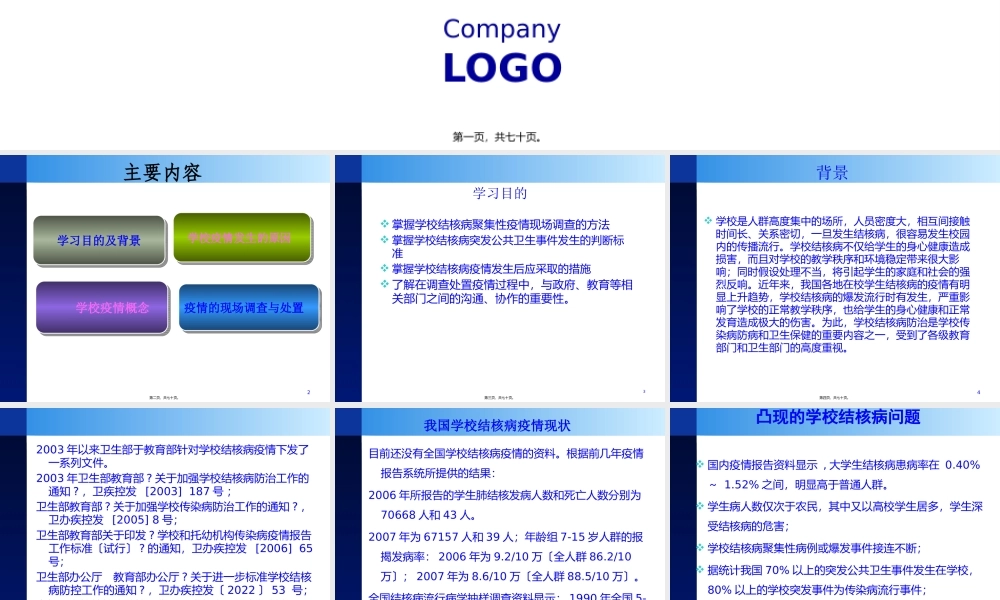1000x600 pixels.
Task: Click the purple 学校疫情概念 block
Action: [100, 308]
